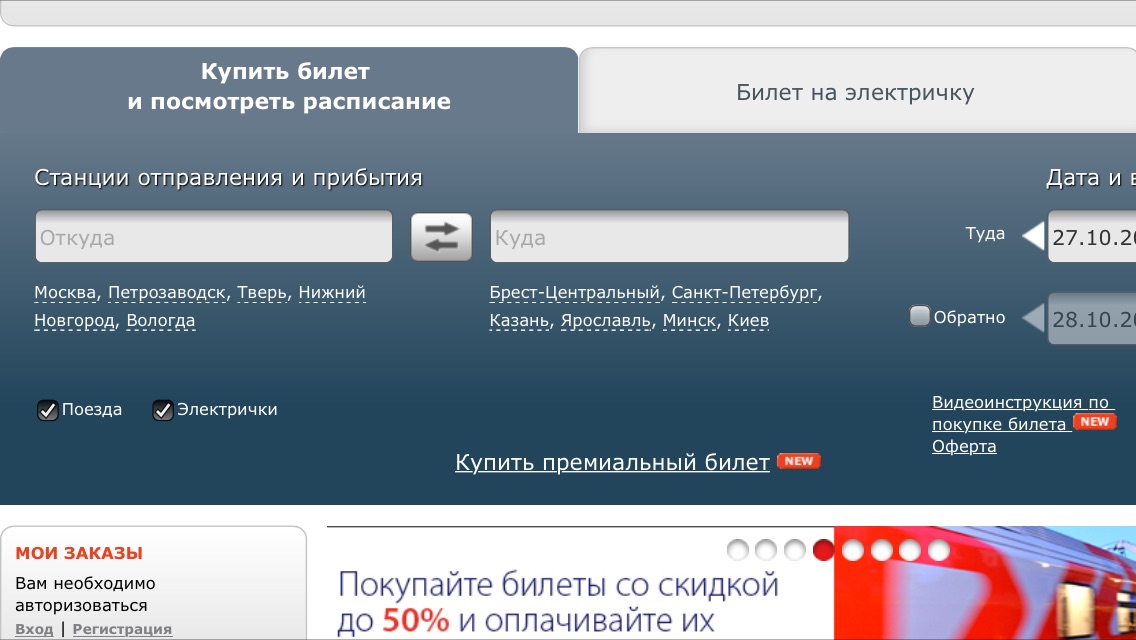Viewport: 1136px width, 640px height.
Task: Select the last banner carousel dot
Action: point(938,550)
